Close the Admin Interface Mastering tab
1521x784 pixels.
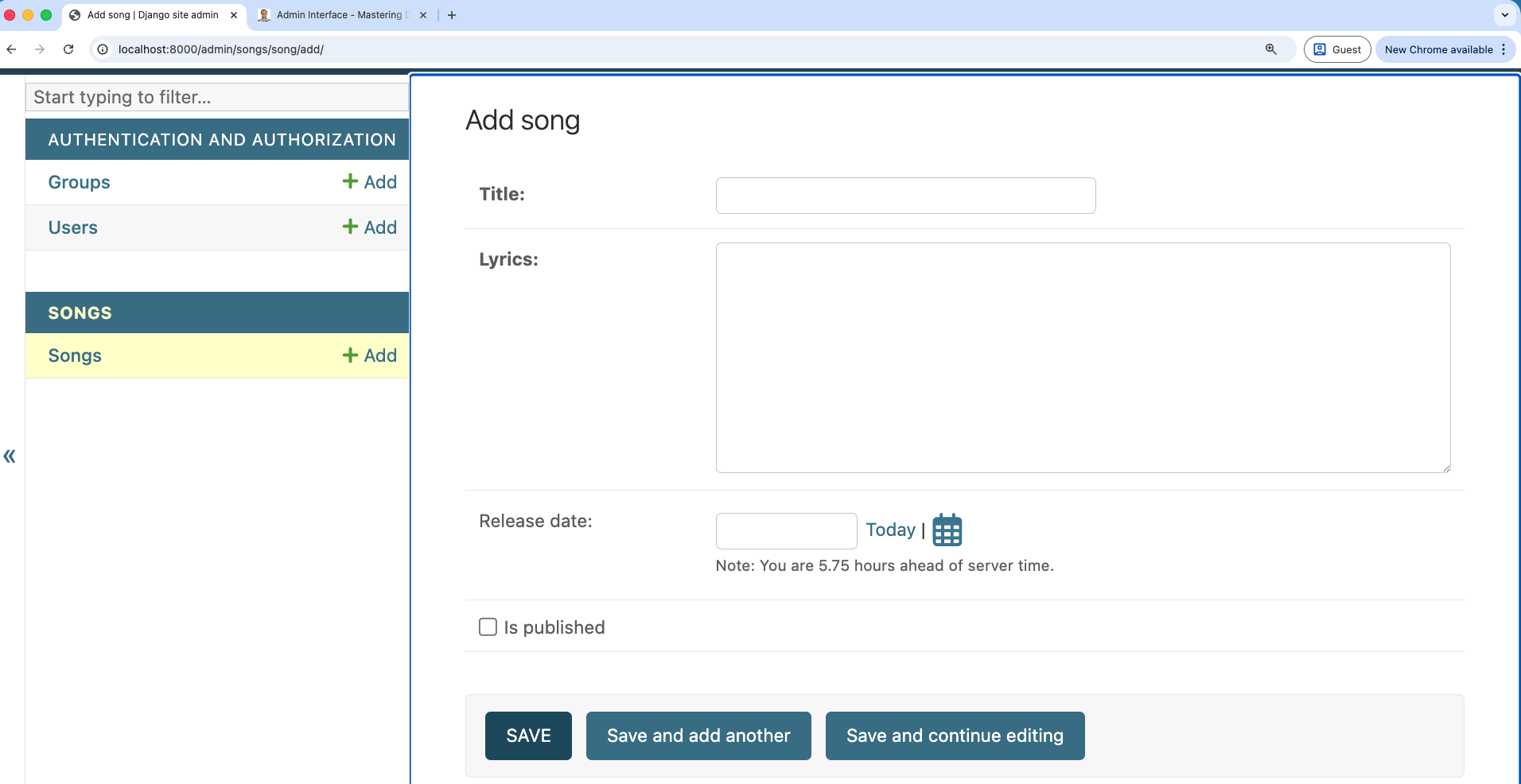(x=423, y=15)
